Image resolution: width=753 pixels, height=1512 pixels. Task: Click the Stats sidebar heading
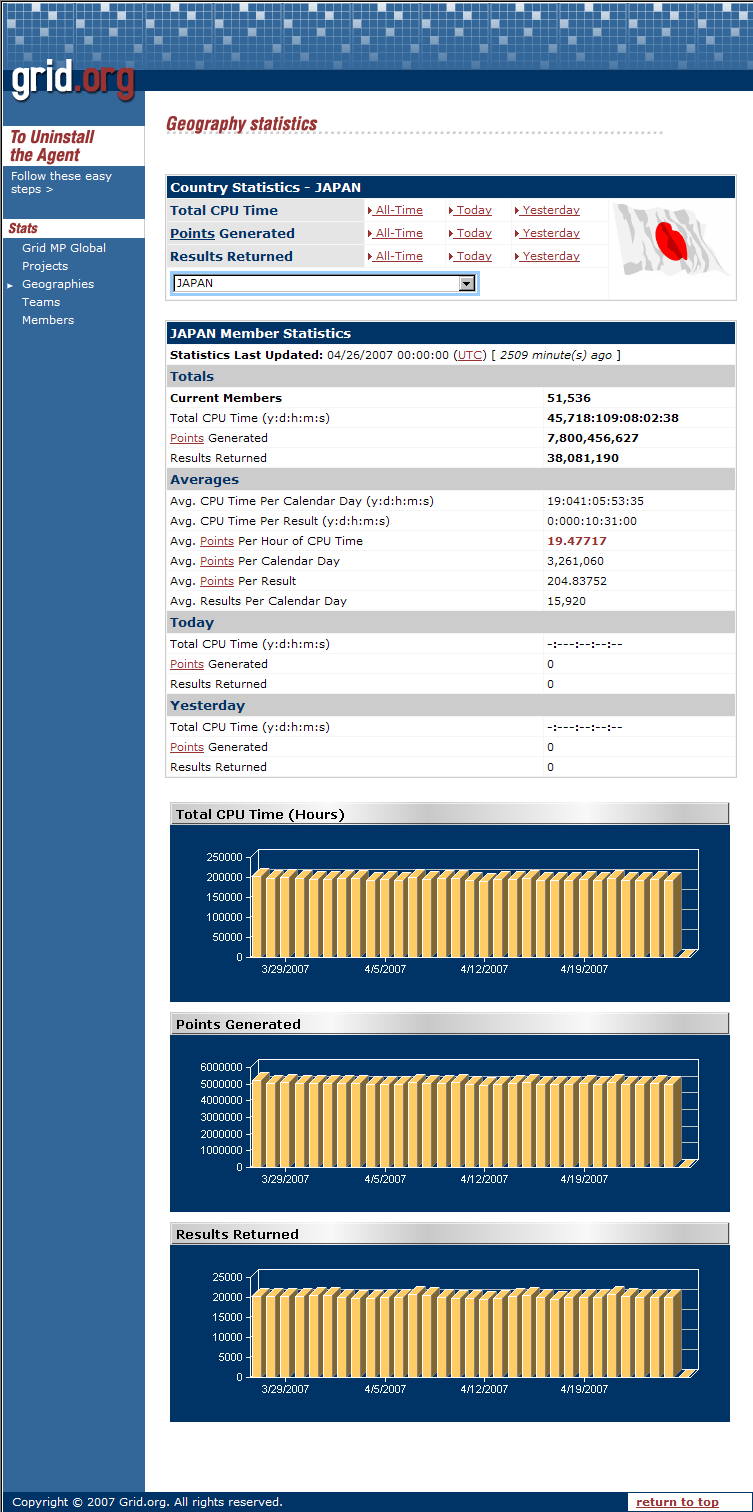coord(23,228)
